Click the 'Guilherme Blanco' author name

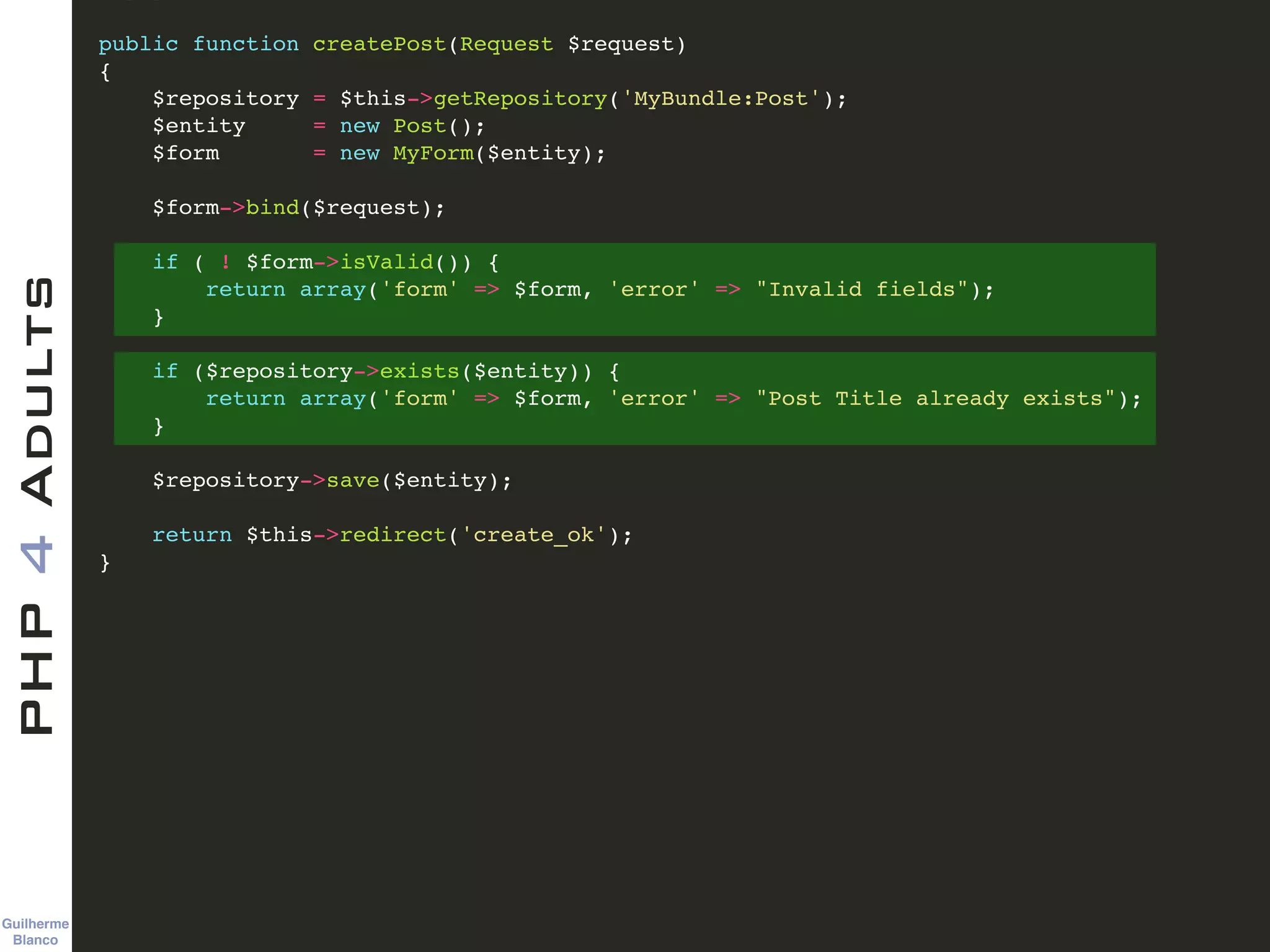[35, 932]
